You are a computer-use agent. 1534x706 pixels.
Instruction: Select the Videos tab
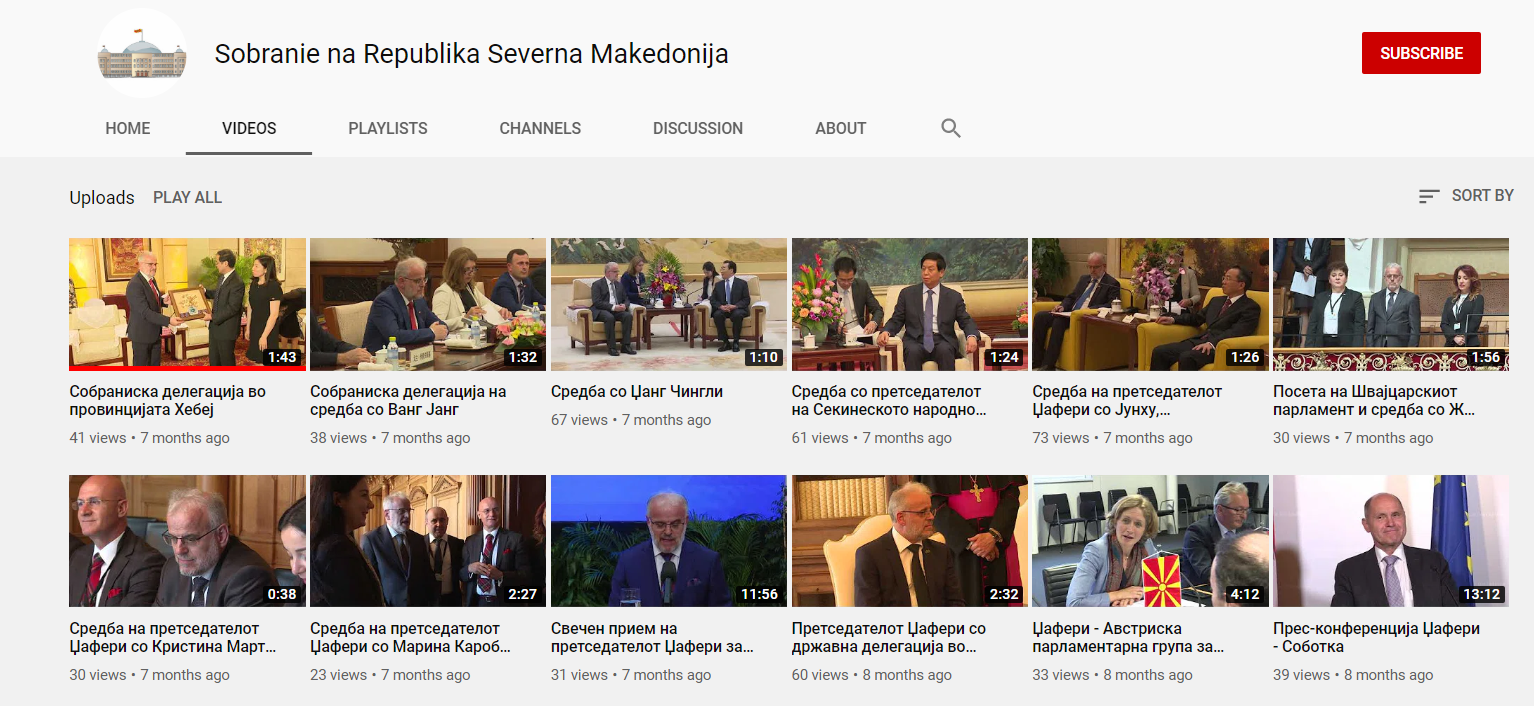pyautogui.click(x=249, y=128)
